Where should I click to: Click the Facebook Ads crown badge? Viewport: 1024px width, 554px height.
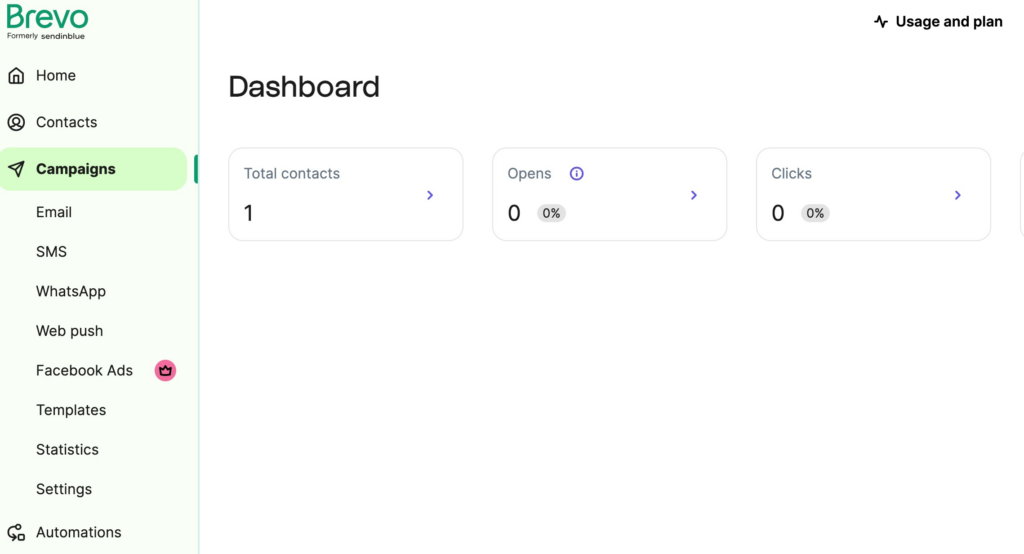165,371
